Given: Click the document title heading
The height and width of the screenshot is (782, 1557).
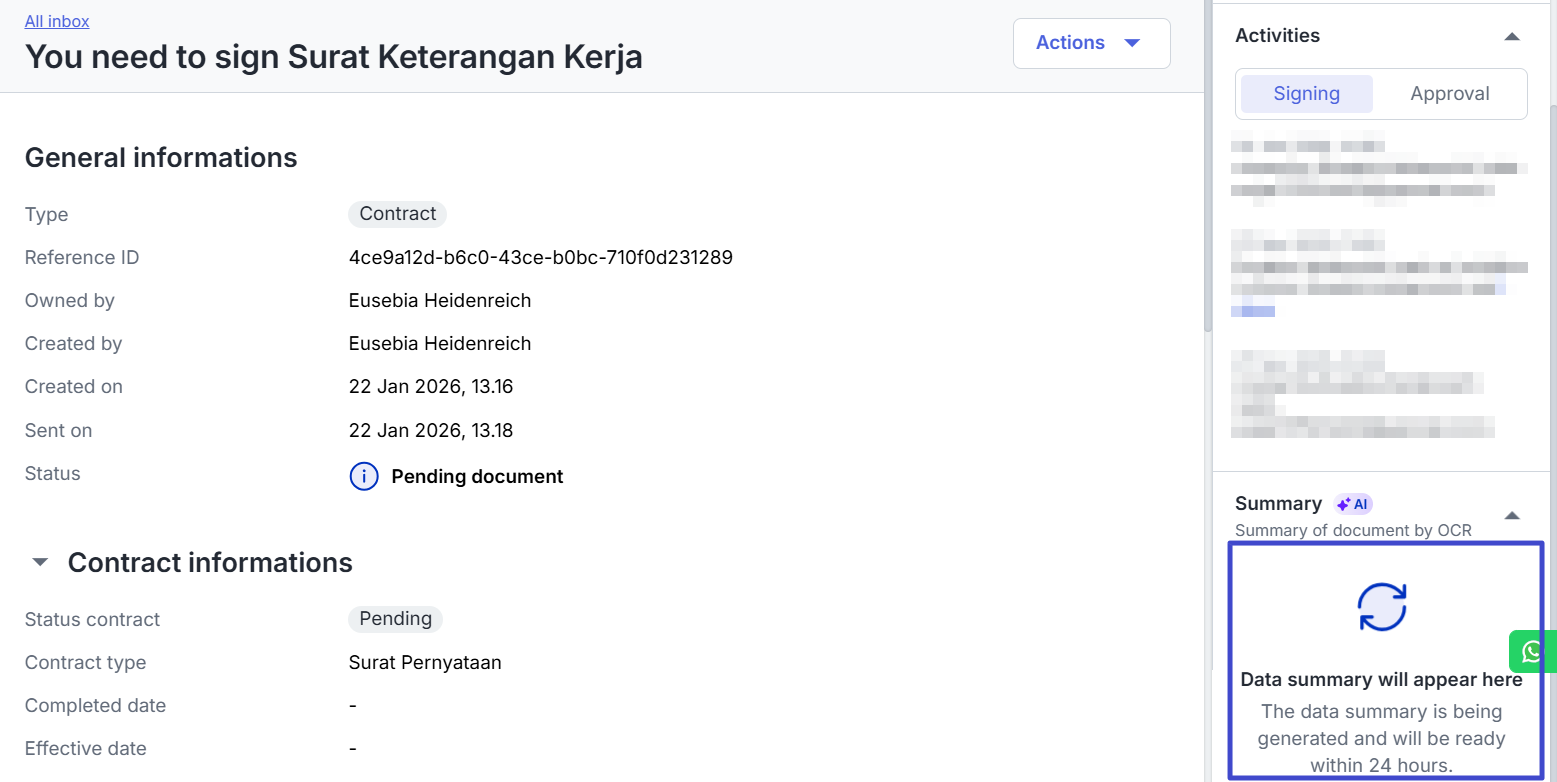Looking at the screenshot, I should pyautogui.click(x=333, y=58).
